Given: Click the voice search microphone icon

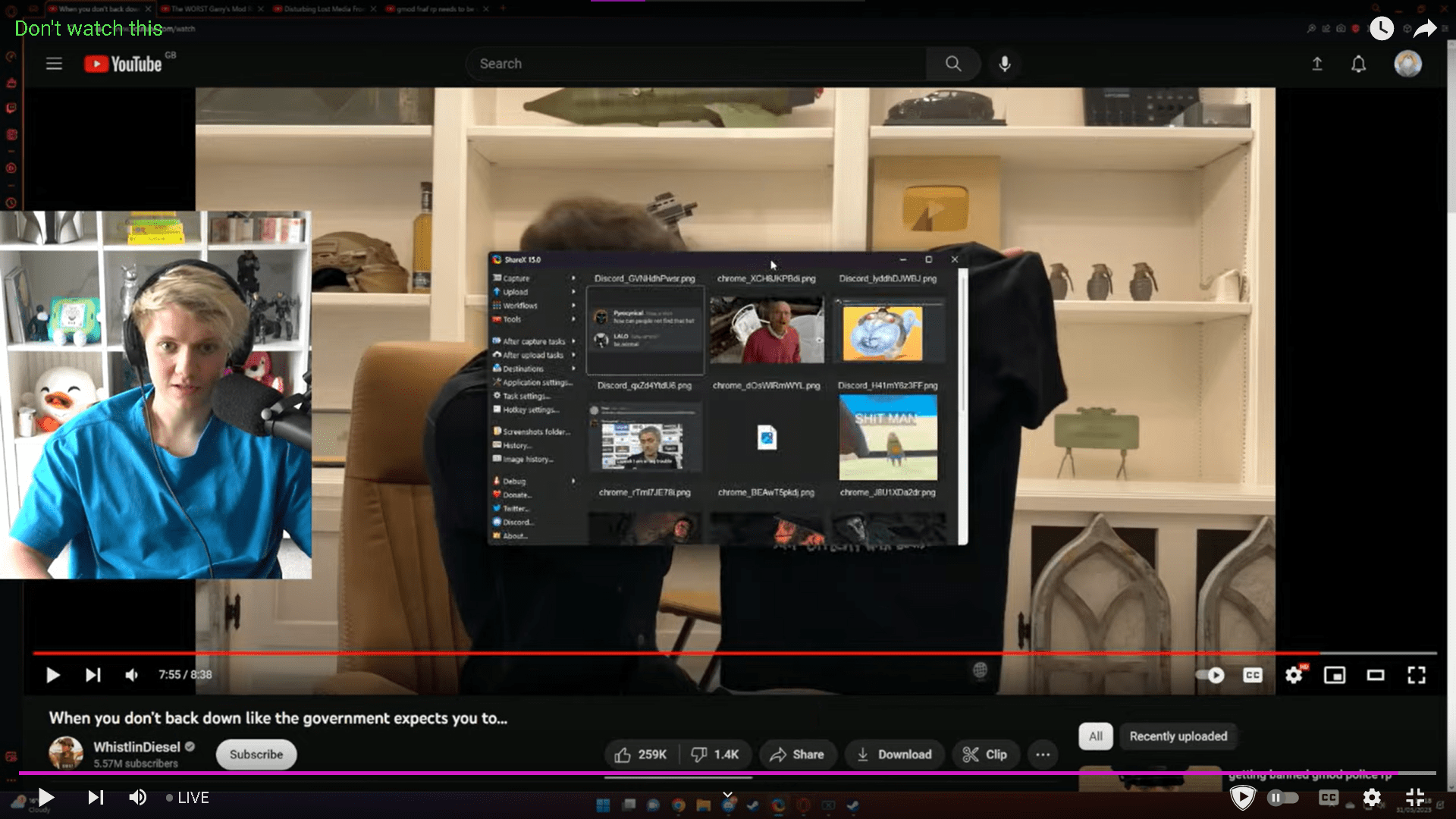Looking at the screenshot, I should coord(1004,64).
